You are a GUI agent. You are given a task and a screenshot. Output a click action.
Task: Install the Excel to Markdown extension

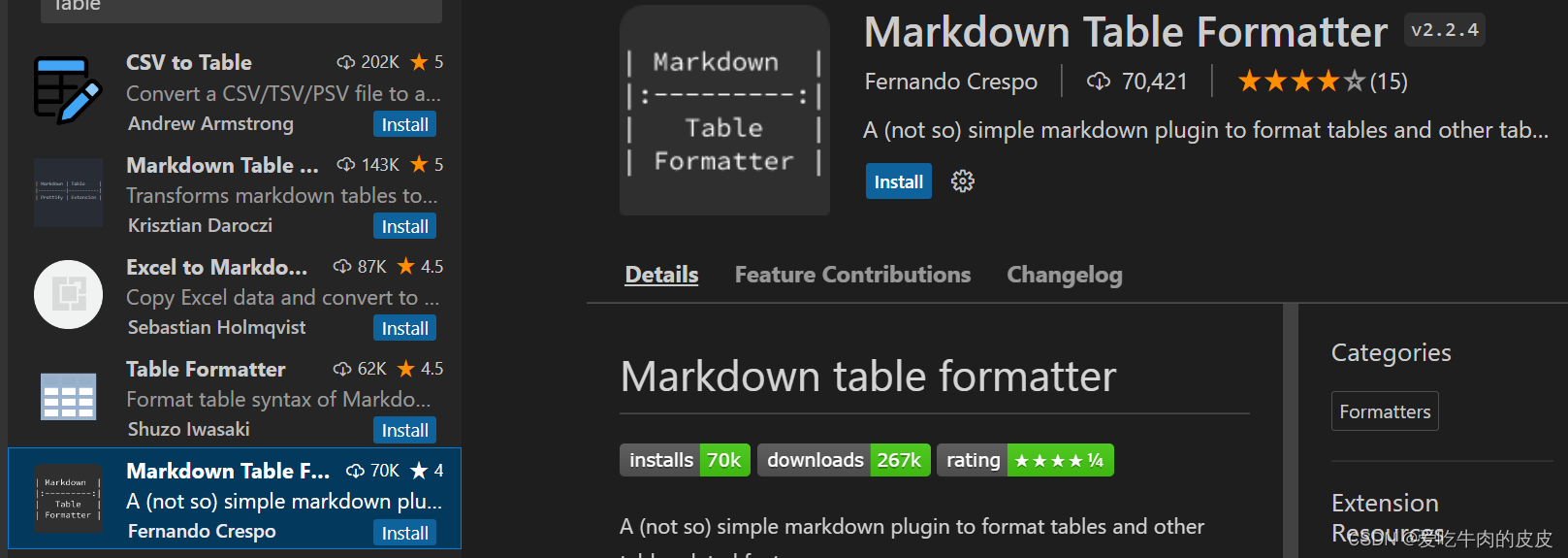click(404, 328)
